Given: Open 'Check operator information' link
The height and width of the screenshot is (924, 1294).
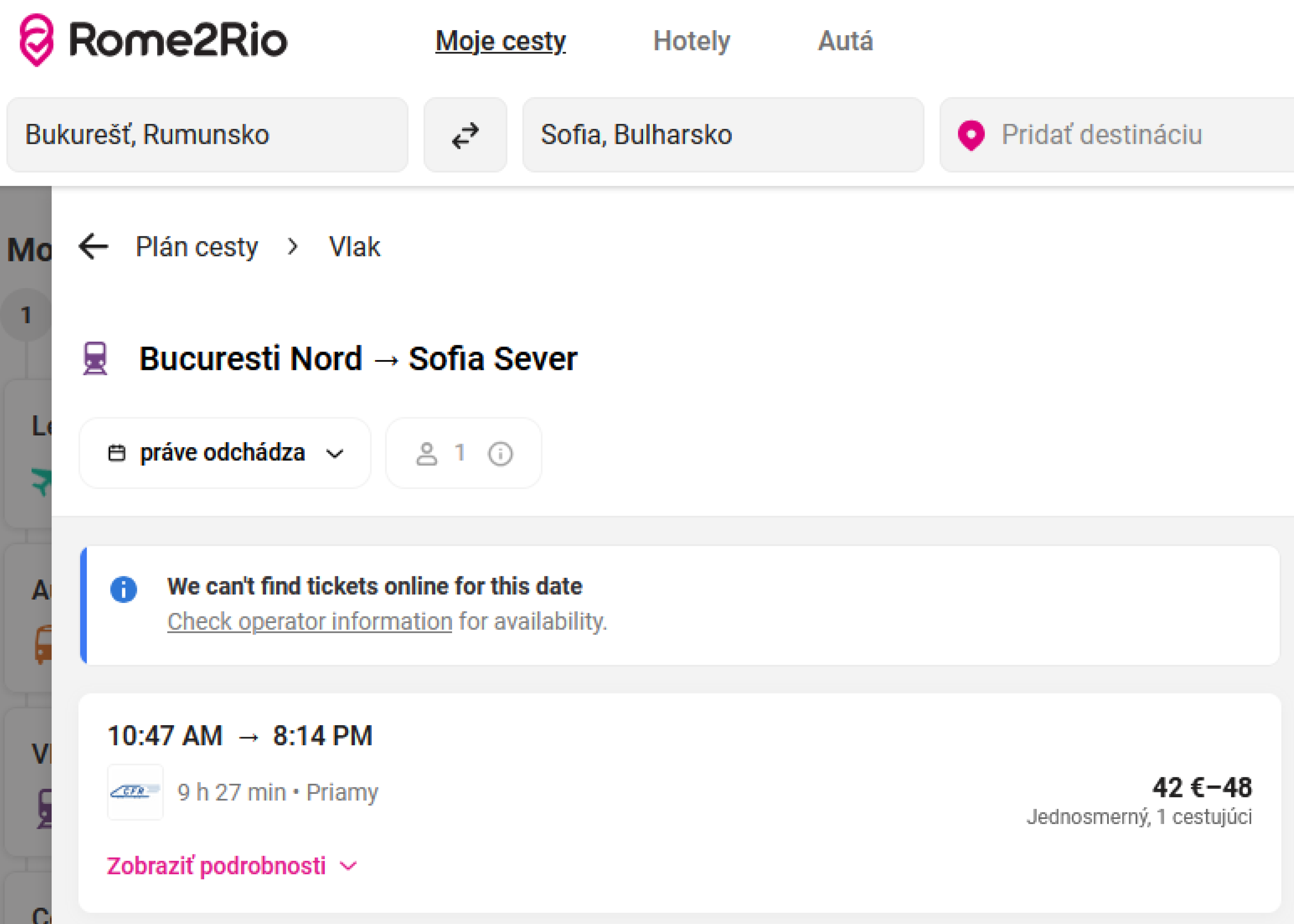Looking at the screenshot, I should point(310,621).
